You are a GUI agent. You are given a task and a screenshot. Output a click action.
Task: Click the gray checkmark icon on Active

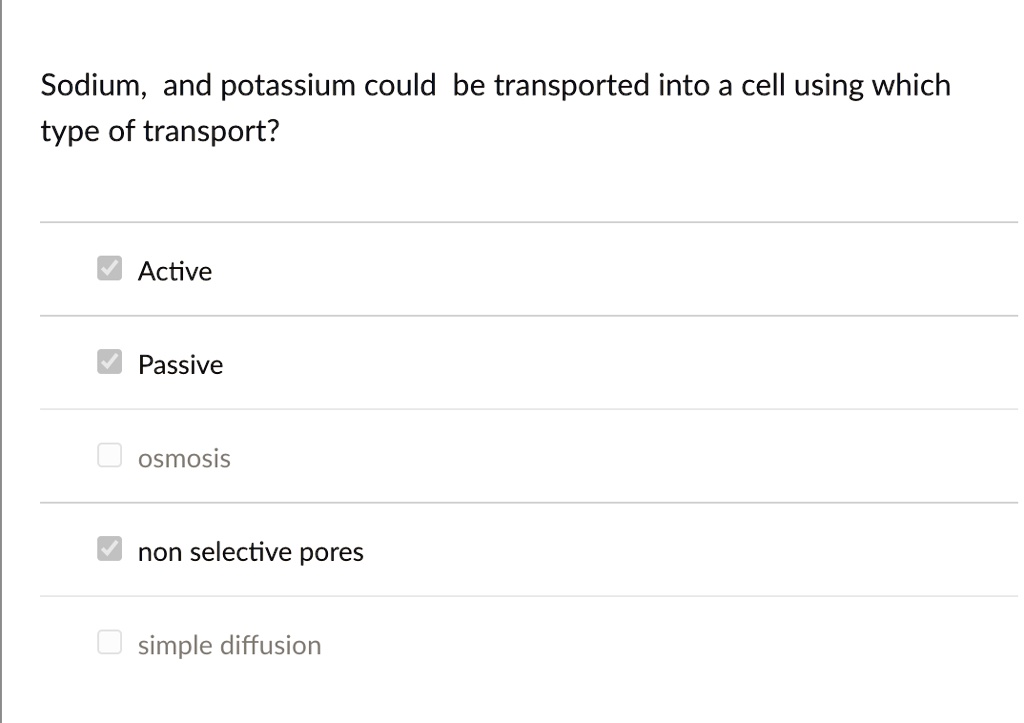[108, 267]
